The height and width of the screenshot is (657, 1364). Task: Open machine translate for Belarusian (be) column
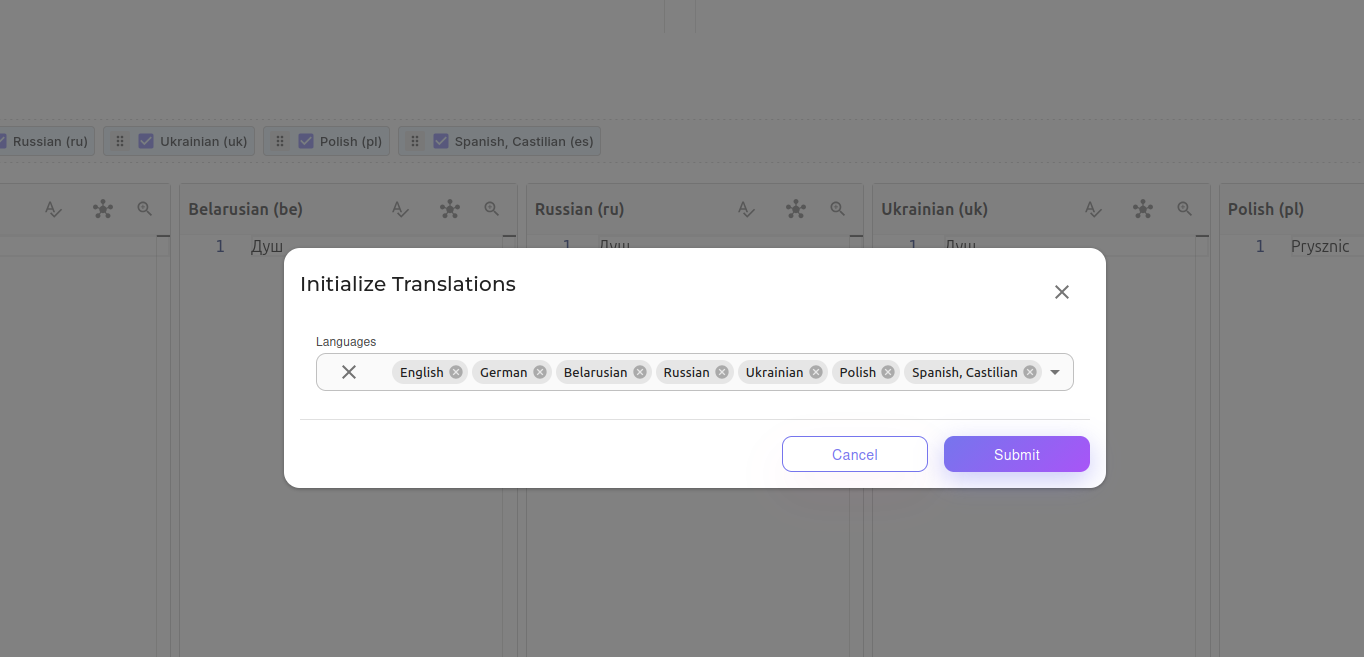tap(450, 209)
